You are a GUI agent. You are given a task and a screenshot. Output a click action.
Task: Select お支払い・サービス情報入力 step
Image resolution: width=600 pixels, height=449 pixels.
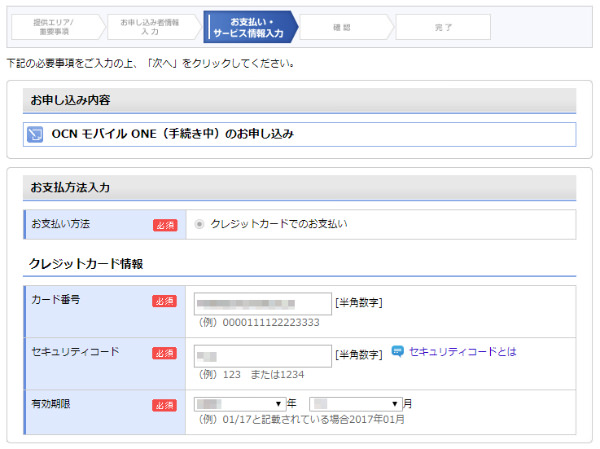[x=251, y=27]
